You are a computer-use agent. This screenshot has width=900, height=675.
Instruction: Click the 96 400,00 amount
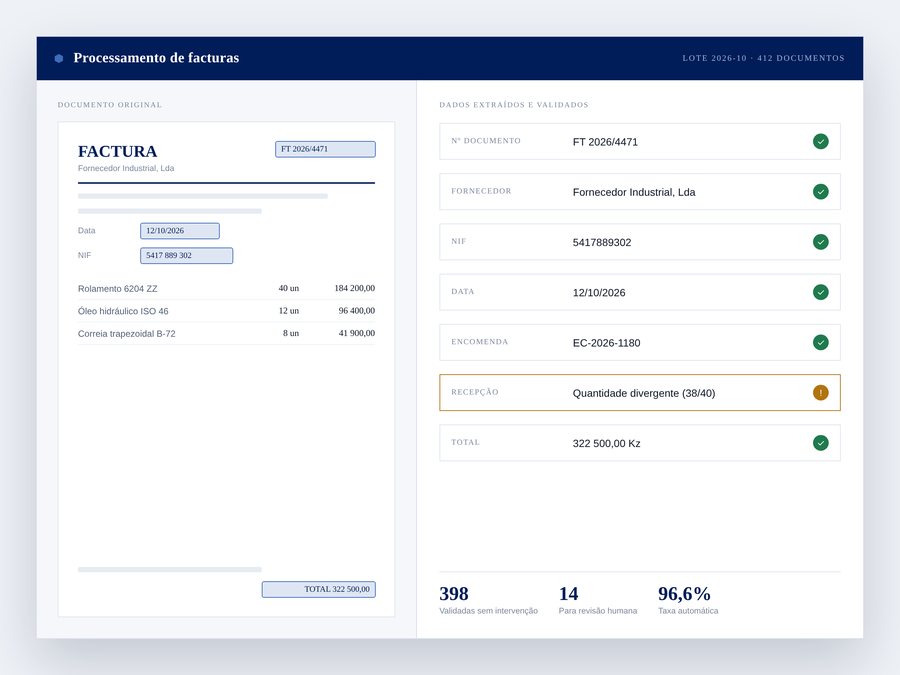356,311
